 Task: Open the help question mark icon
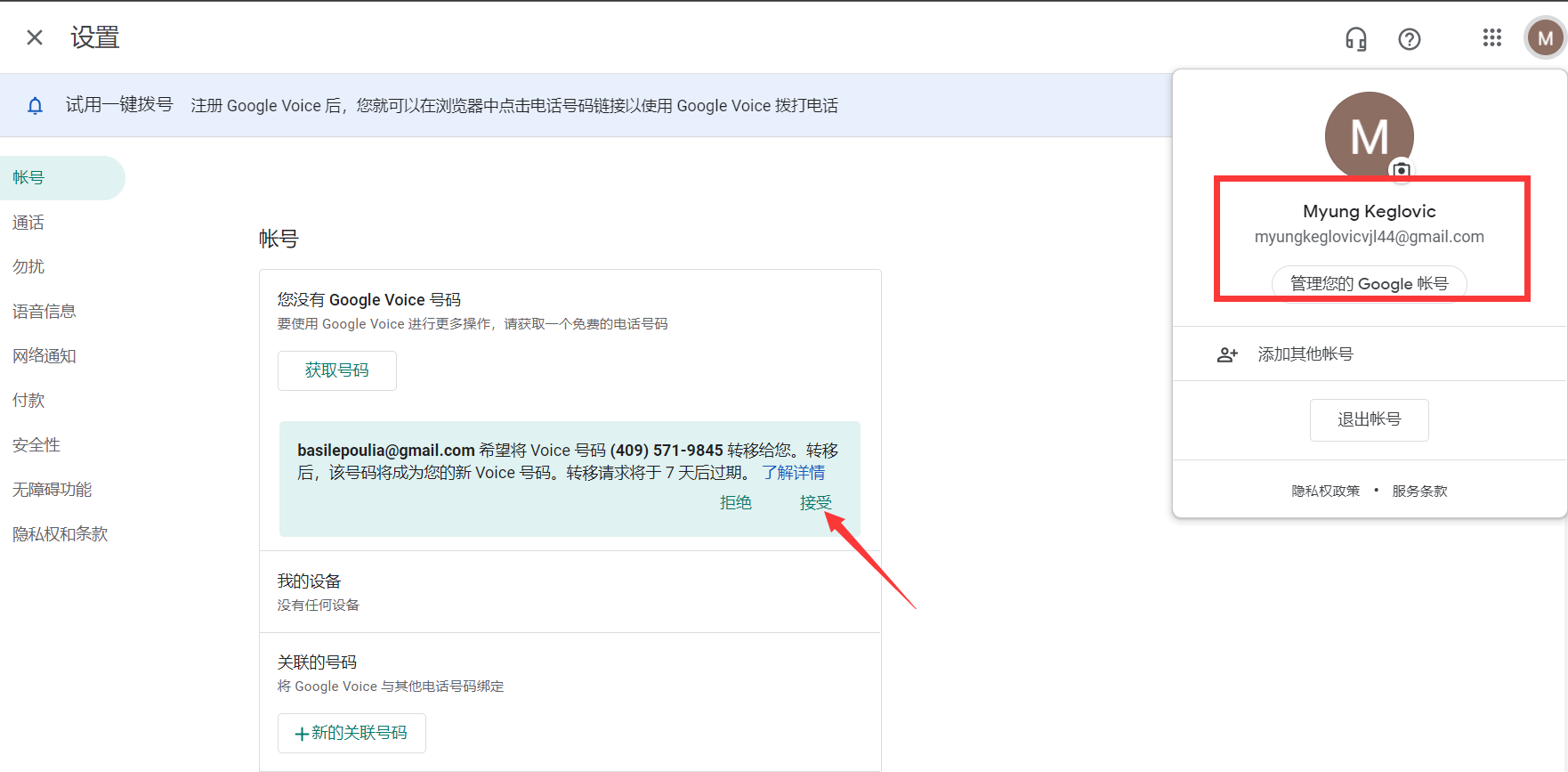coord(1410,39)
